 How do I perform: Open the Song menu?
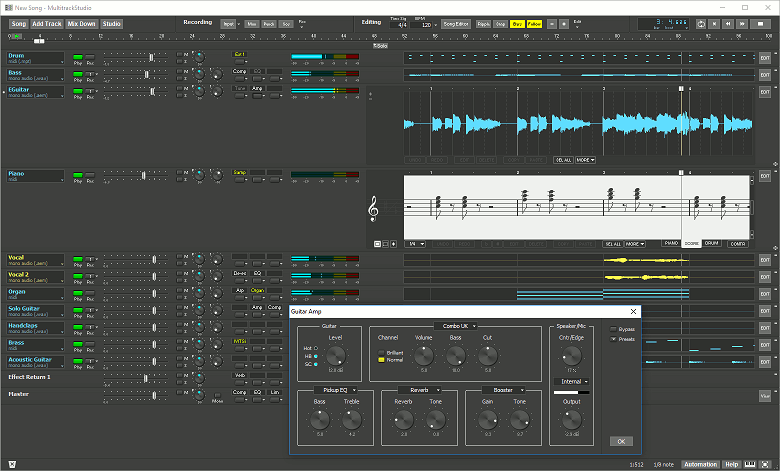[x=18, y=22]
